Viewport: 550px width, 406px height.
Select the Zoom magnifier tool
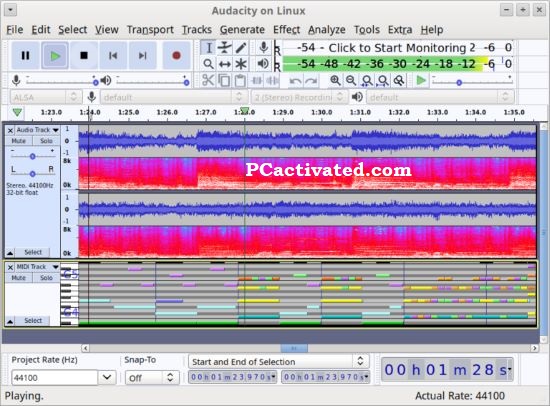pos(208,64)
